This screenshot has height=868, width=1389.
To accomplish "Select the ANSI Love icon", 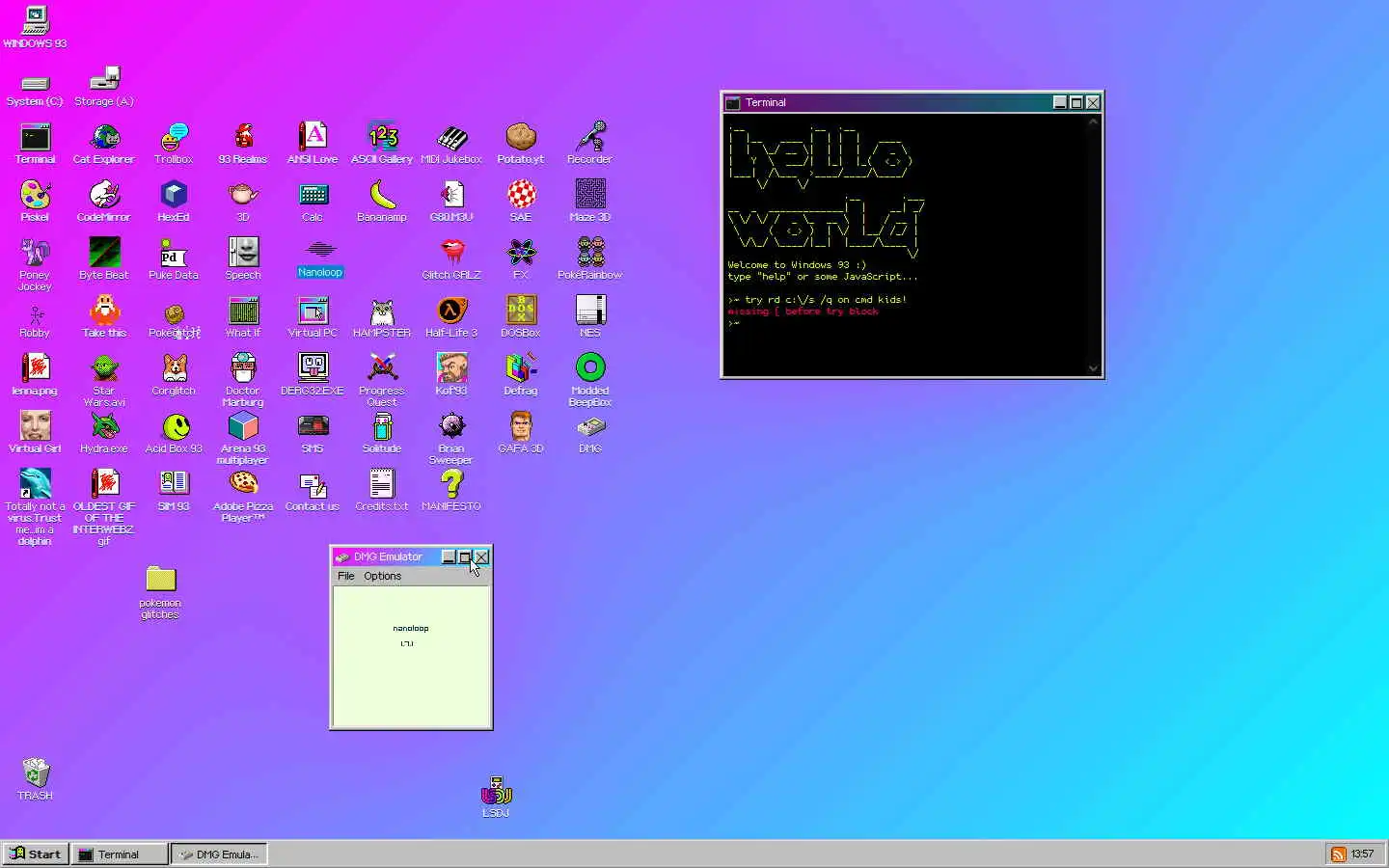I will [313, 144].
